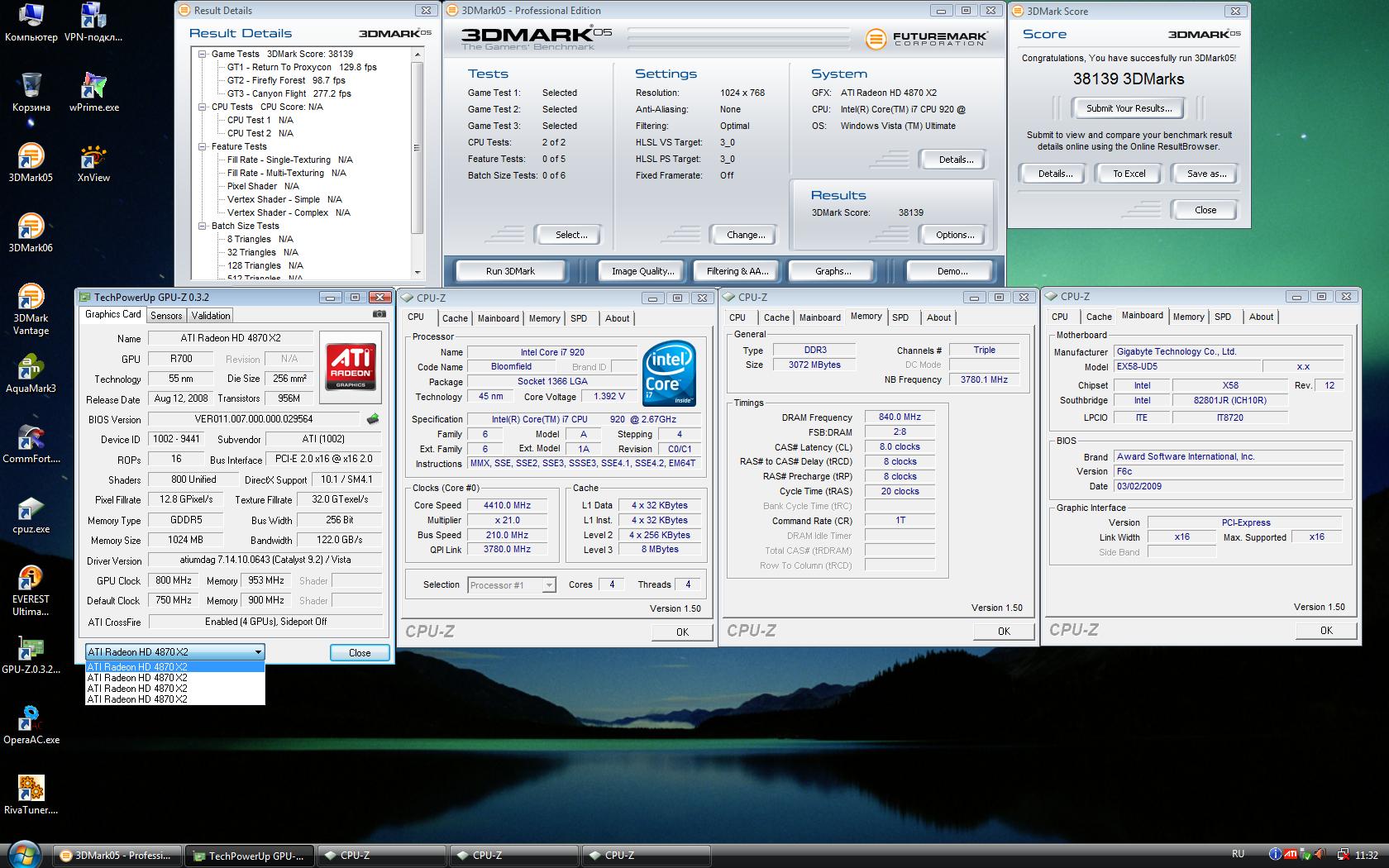
Task: Open the GPU-Z graphics card selector dropdown
Action: [258, 652]
